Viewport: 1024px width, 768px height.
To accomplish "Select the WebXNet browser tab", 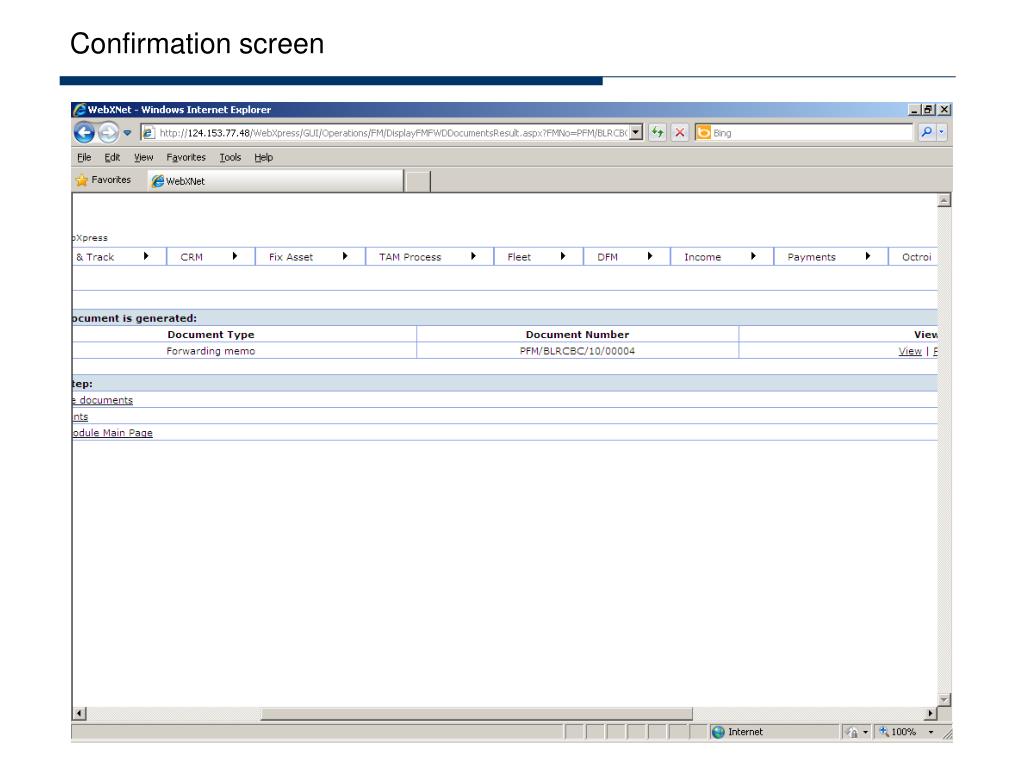I will point(276,181).
